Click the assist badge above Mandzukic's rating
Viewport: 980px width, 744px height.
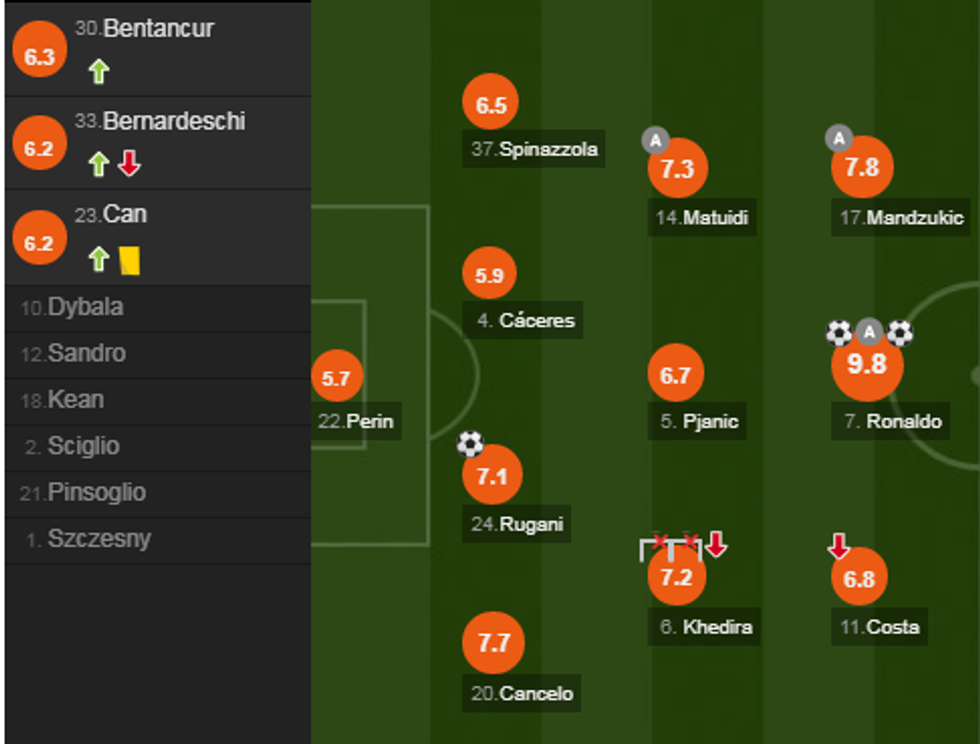pyautogui.click(x=838, y=138)
